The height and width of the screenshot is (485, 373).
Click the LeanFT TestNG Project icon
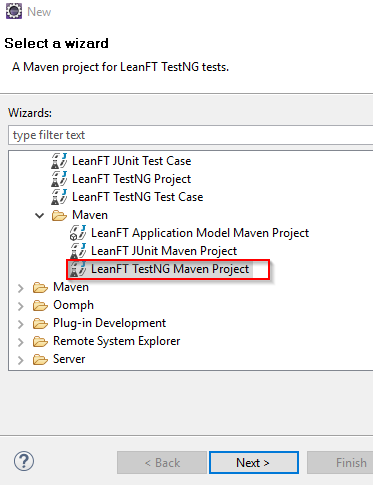pos(59,179)
